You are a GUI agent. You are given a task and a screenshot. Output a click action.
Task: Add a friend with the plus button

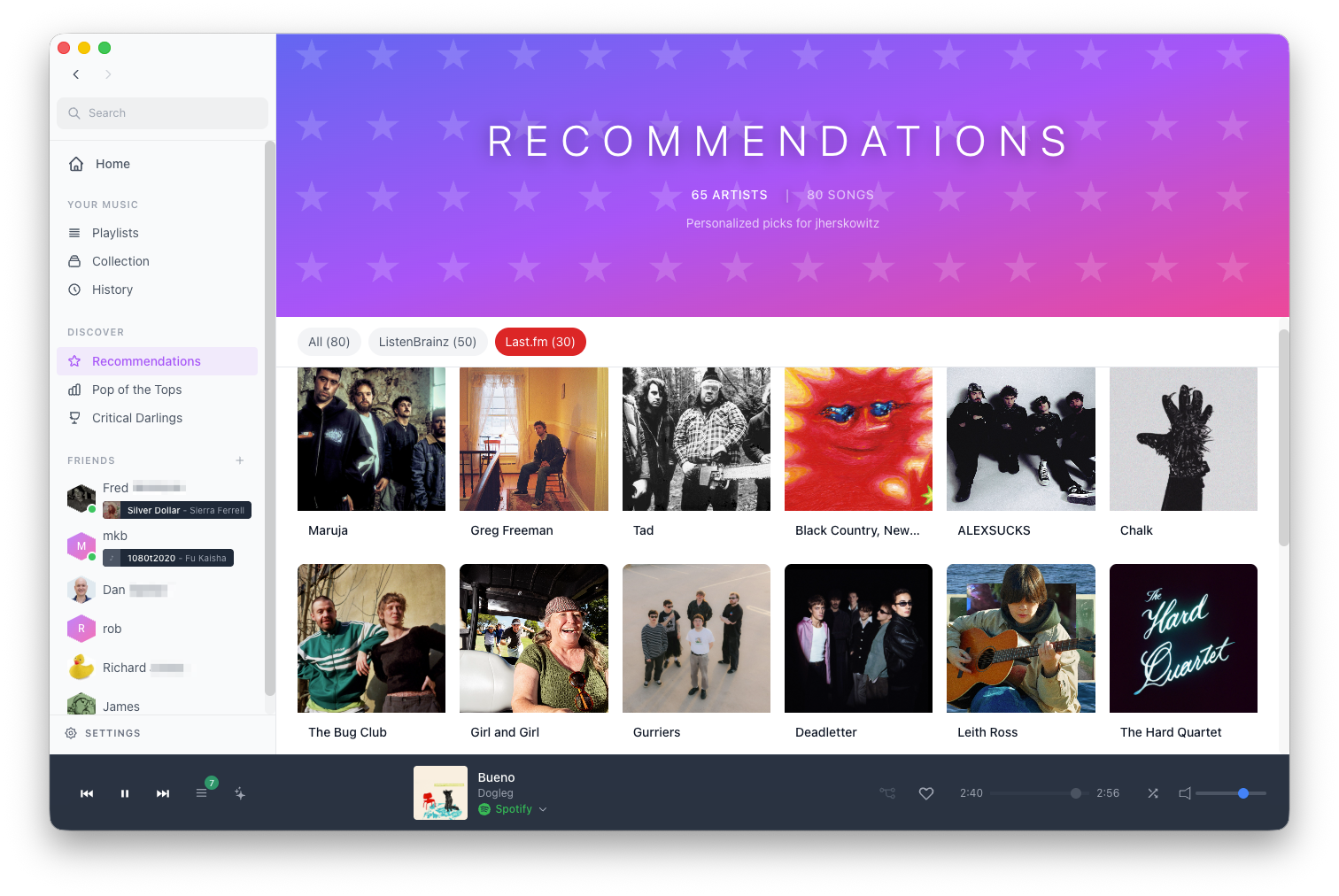click(240, 460)
